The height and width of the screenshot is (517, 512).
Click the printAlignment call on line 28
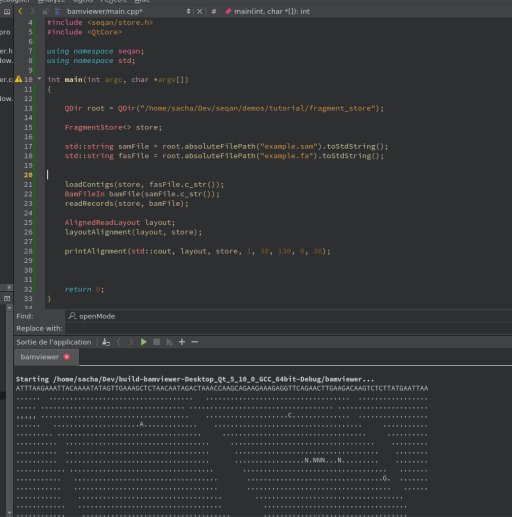point(198,251)
